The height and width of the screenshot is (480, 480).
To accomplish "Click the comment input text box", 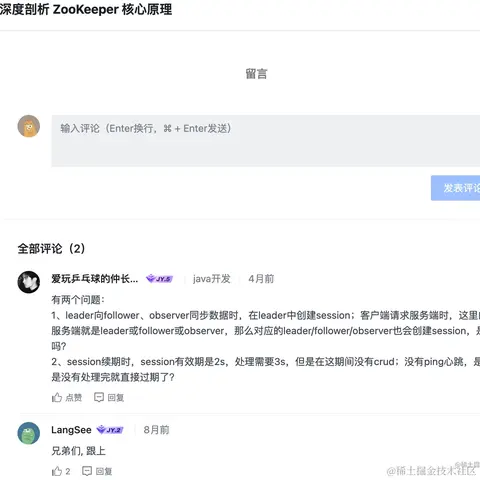I will click(266, 141).
